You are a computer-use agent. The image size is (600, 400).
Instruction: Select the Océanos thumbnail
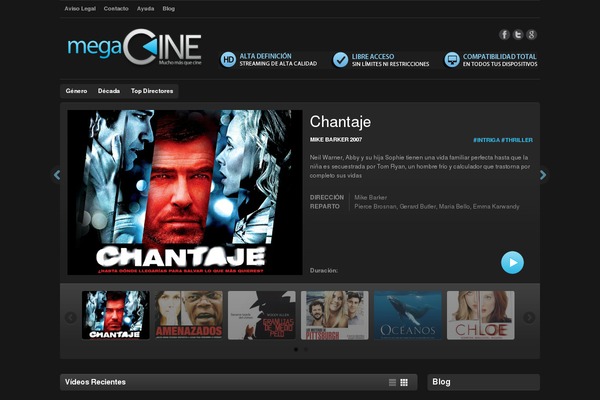point(408,315)
